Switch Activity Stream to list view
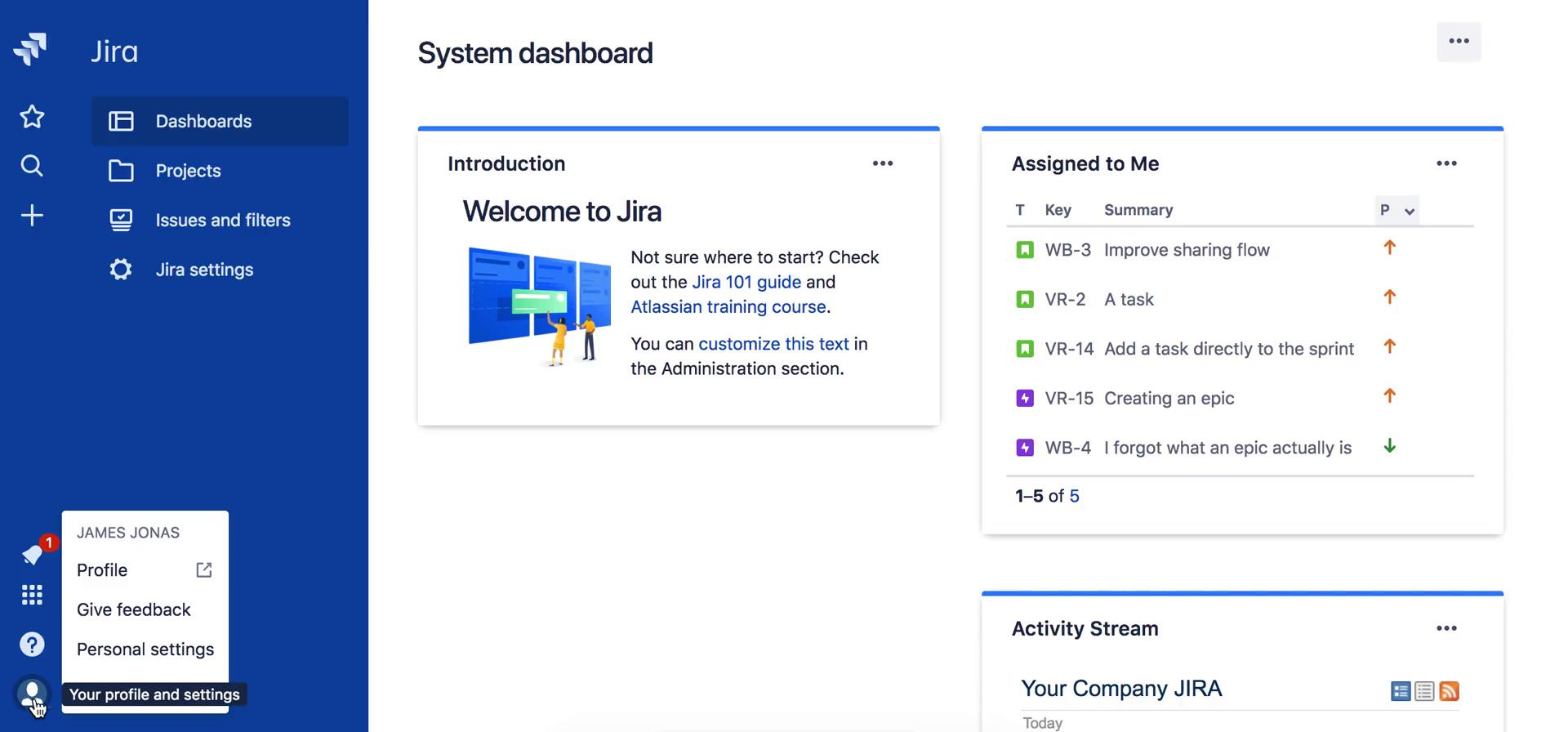 click(1424, 691)
